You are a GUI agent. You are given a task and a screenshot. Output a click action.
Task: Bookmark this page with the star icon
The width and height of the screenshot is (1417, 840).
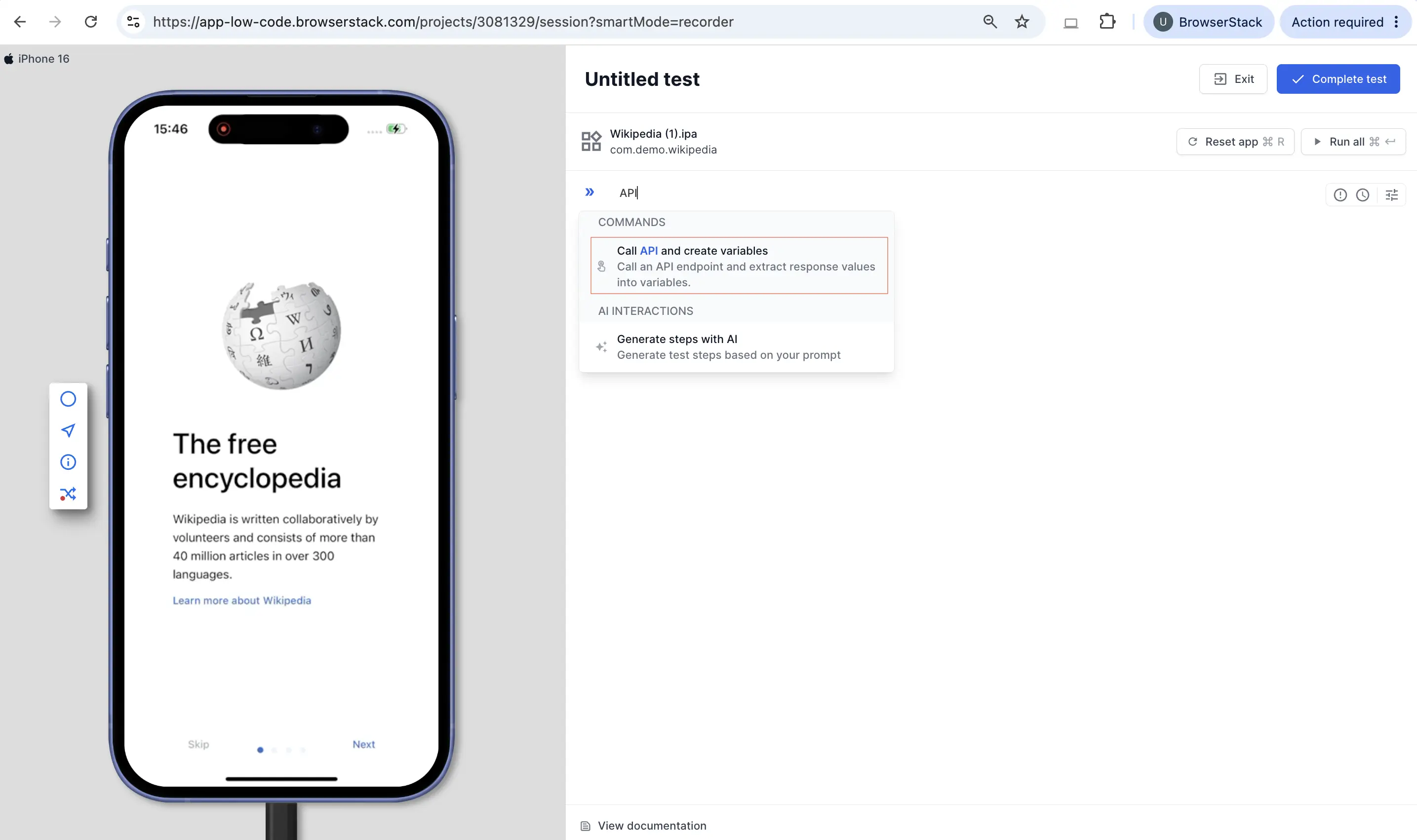tap(1022, 22)
